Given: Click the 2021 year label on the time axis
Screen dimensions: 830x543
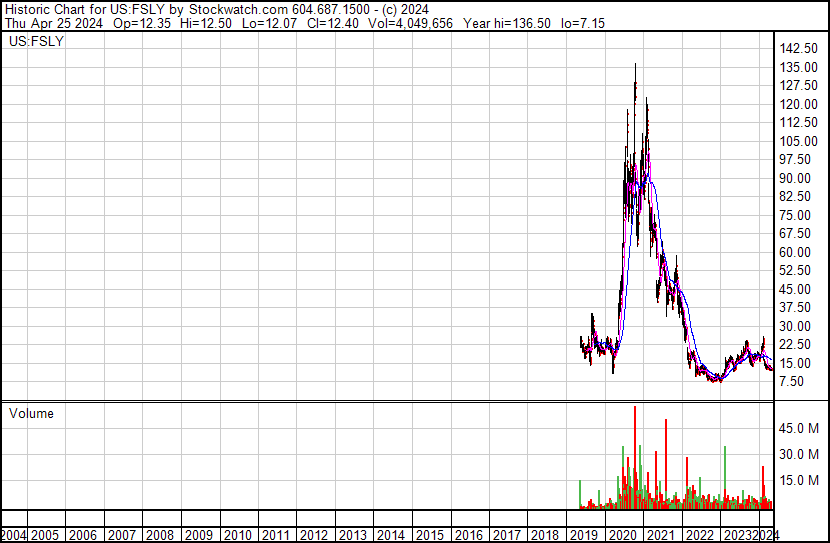Looking at the screenshot, I should (661, 535).
